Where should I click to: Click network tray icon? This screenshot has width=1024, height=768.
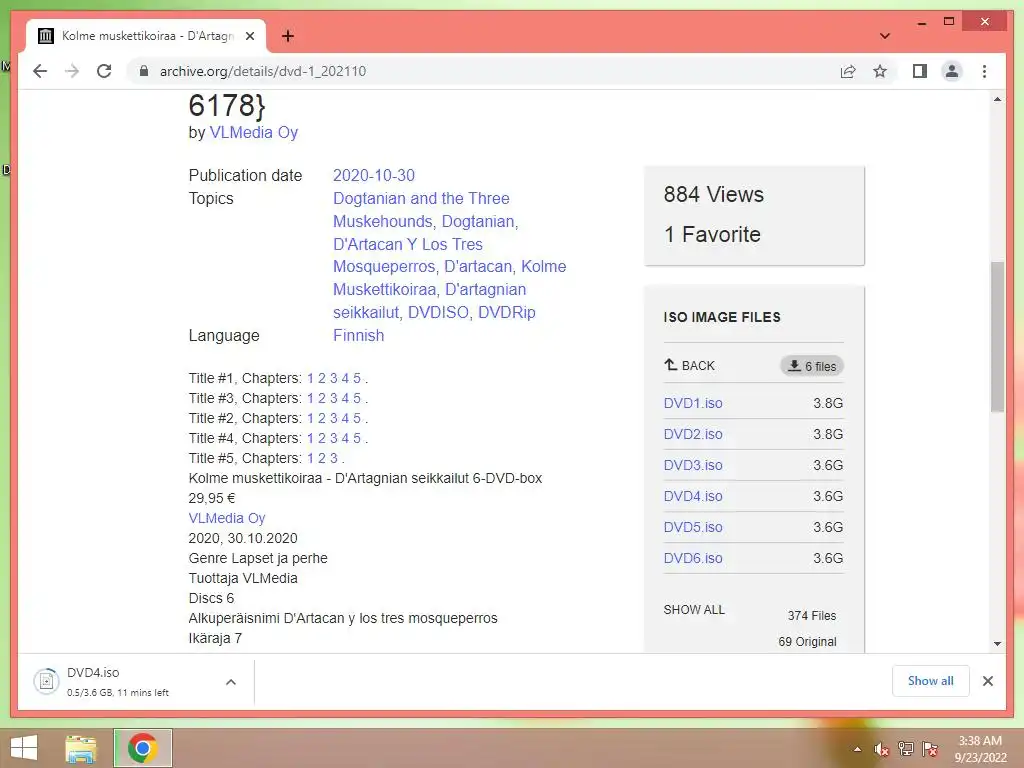point(906,749)
